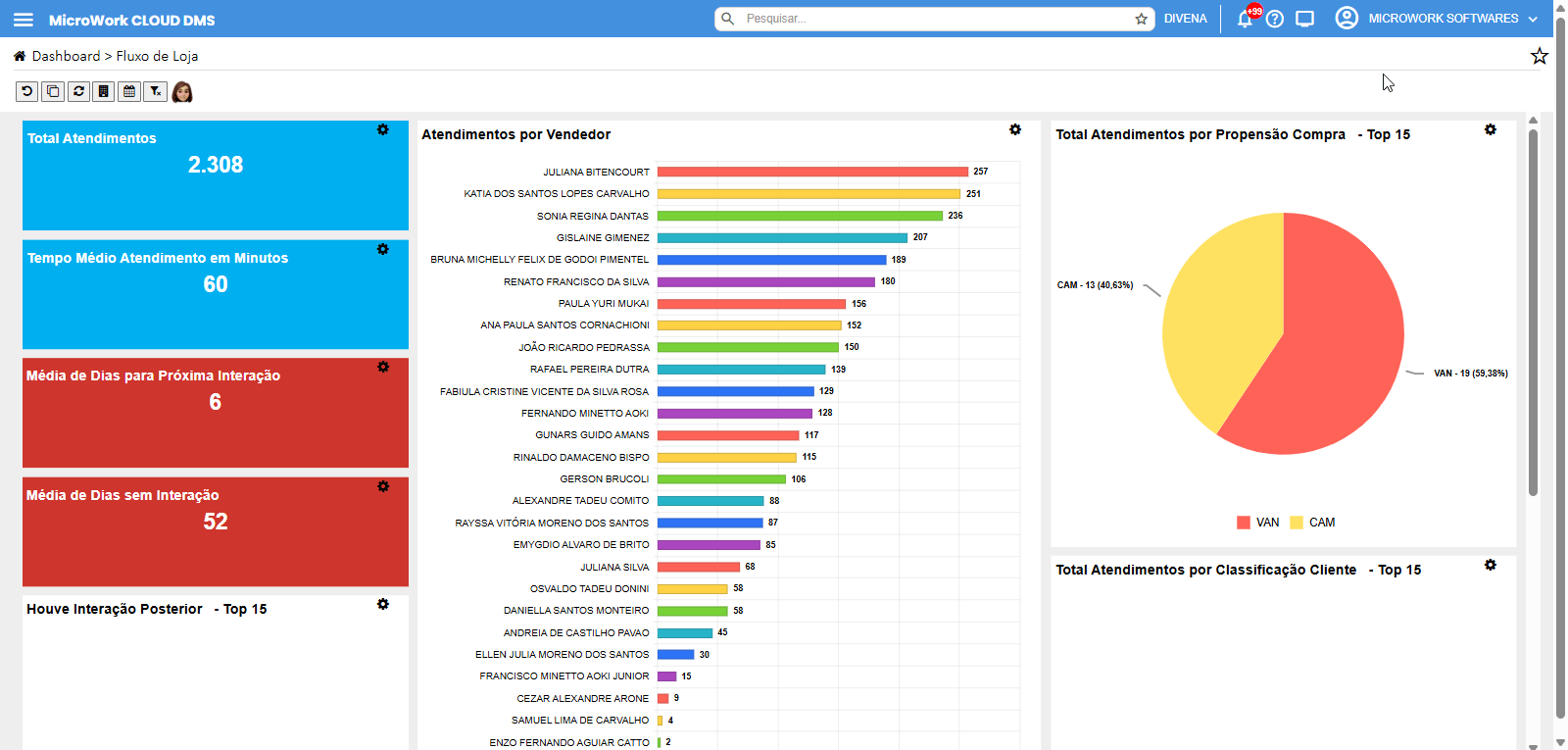Screen dimensions: 1568x750
Task: Click the PAULA YURI MUKAI label
Action: [604, 304]
